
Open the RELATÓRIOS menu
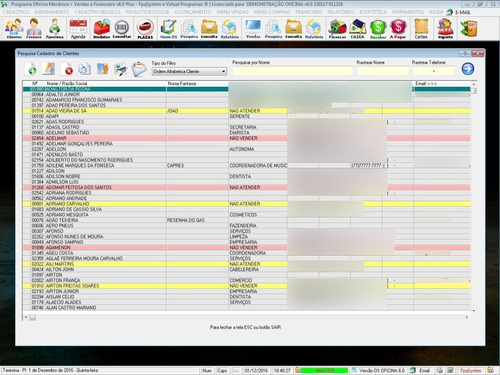pyautogui.click(x=340, y=12)
